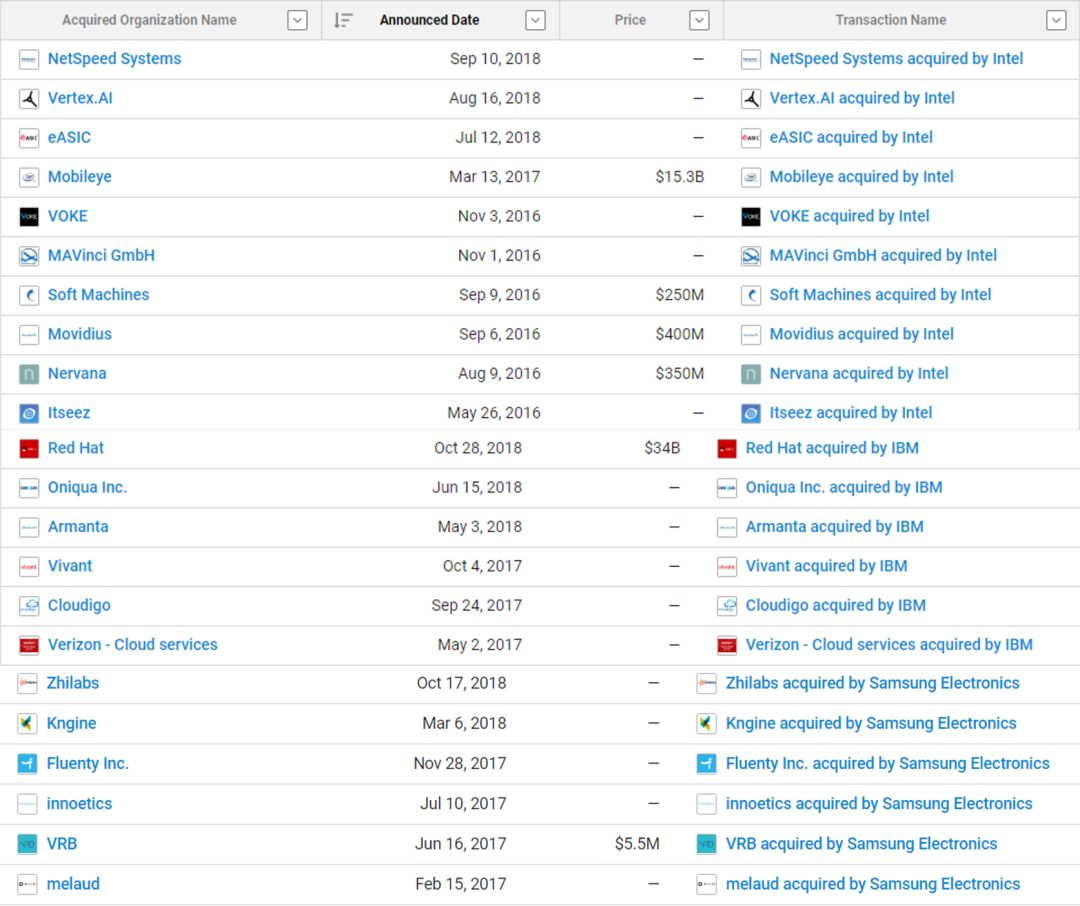Open the Transaction Name column dropdown
The width and height of the screenshot is (1080, 906).
(1056, 21)
